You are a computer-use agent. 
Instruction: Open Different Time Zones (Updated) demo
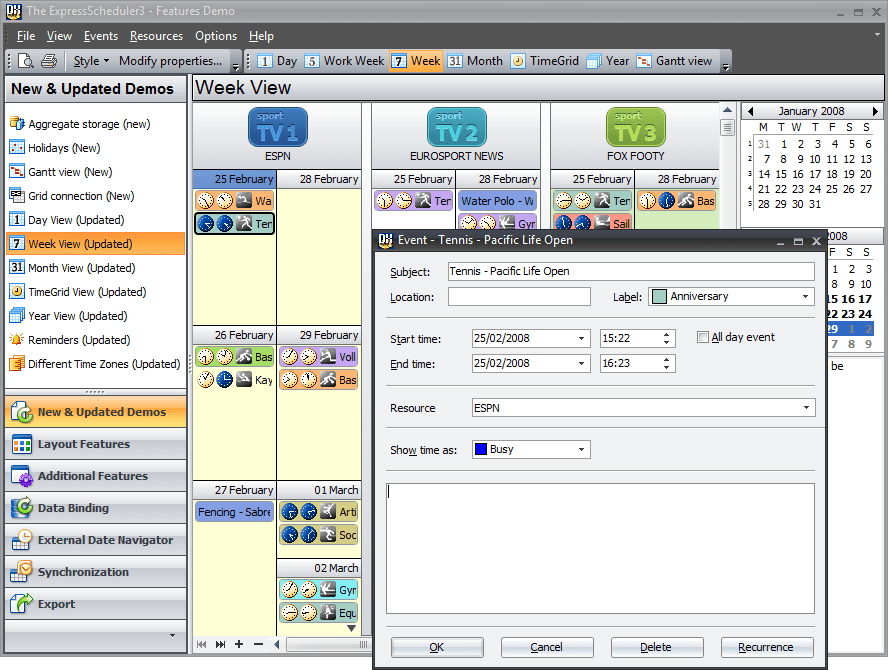(x=95, y=364)
